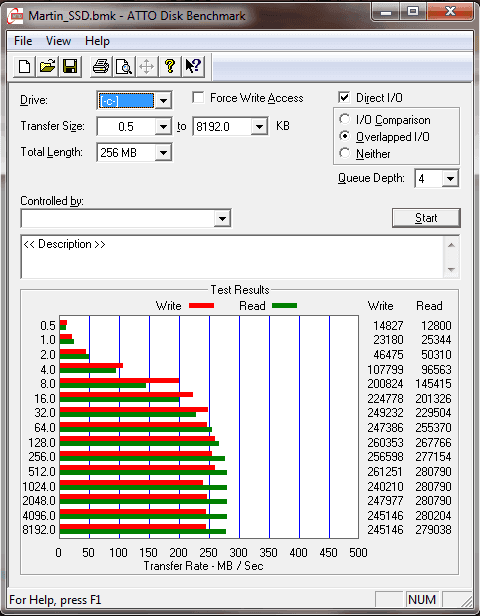480x616 pixels.
Task: Close the ATTO Disk Benchmark window
Action: click(450, 12)
